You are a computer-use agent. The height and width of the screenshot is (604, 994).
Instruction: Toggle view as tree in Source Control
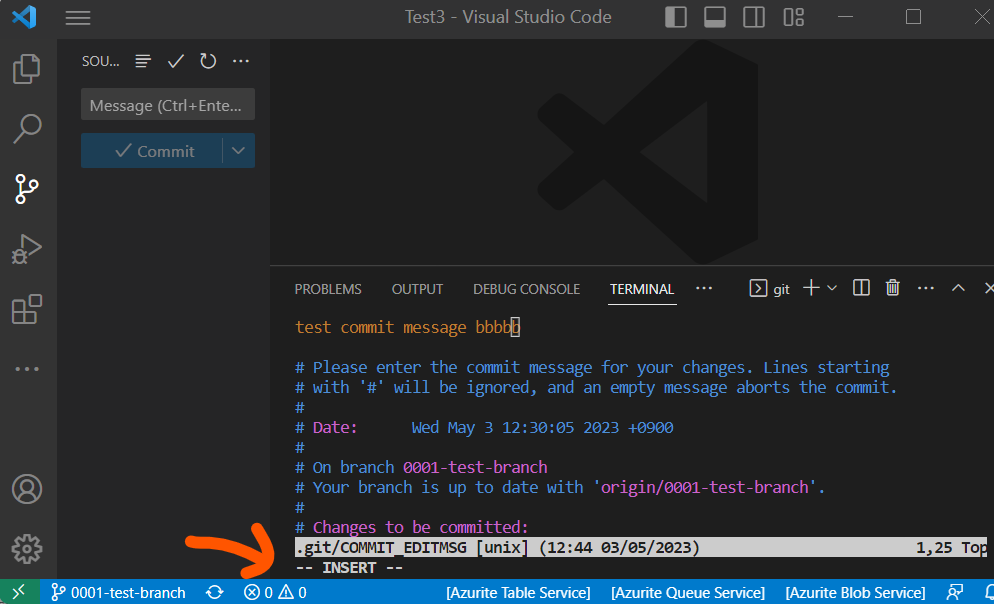(143, 61)
